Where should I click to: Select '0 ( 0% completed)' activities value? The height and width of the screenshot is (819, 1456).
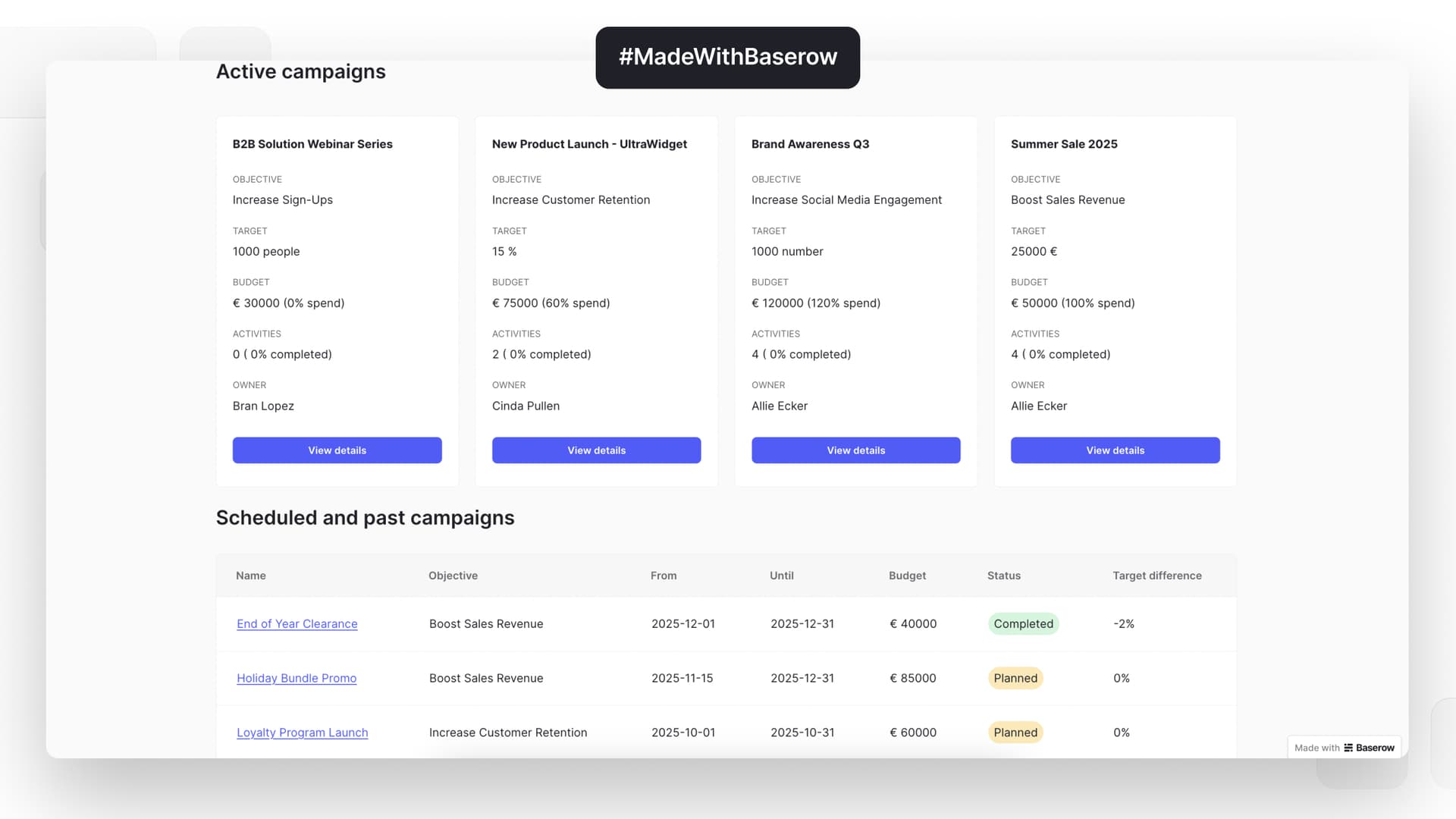[282, 354]
